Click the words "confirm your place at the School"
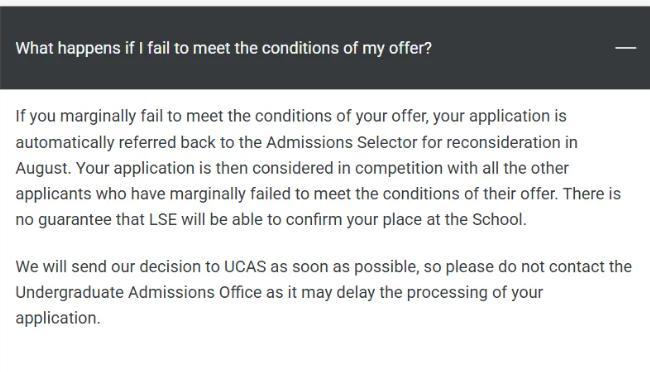650x372 pixels. 404,219
